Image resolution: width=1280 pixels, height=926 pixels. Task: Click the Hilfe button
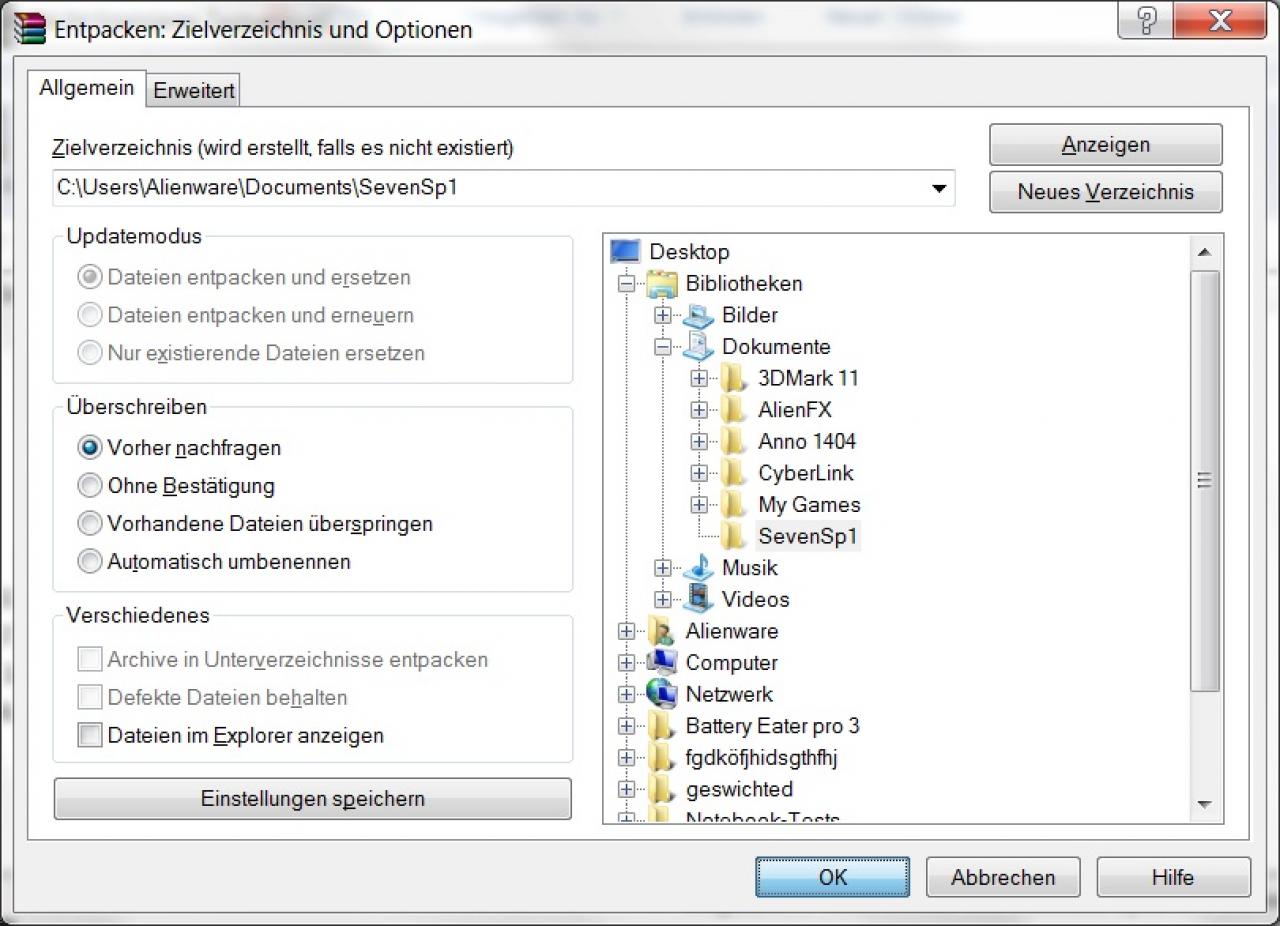[x=1173, y=877]
